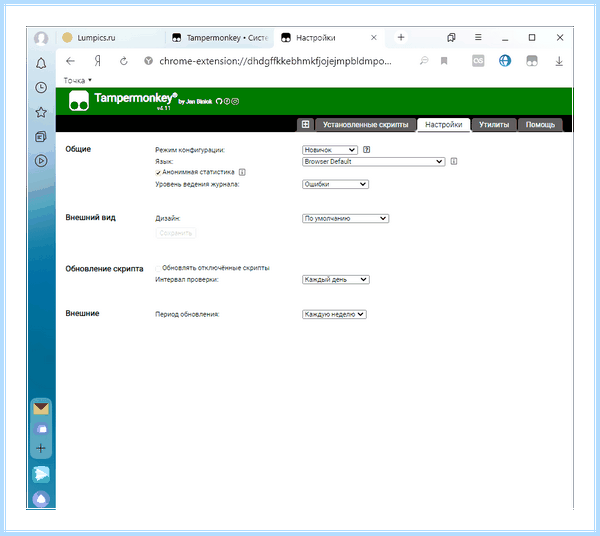The width and height of the screenshot is (600, 536).
Task: Click the Сохранить button
Action: click(176, 233)
